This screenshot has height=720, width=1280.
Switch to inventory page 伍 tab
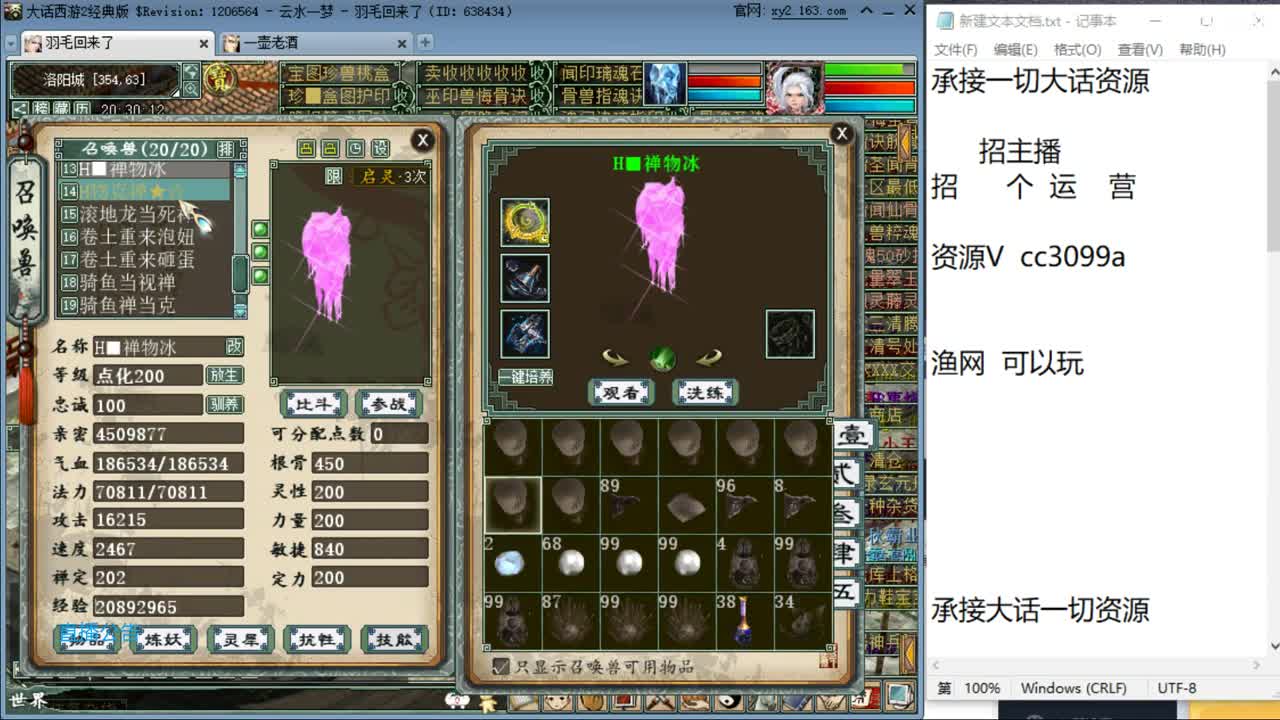[x=846, y=592]
